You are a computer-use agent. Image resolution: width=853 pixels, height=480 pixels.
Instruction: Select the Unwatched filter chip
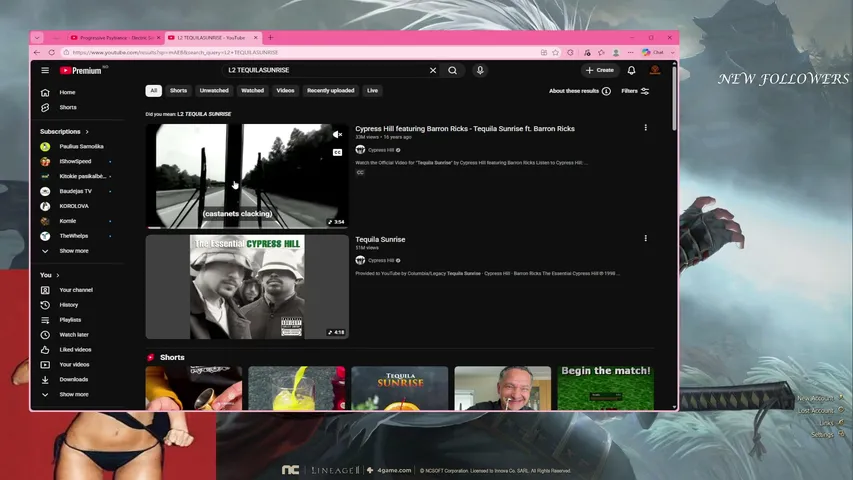(214, 91)
